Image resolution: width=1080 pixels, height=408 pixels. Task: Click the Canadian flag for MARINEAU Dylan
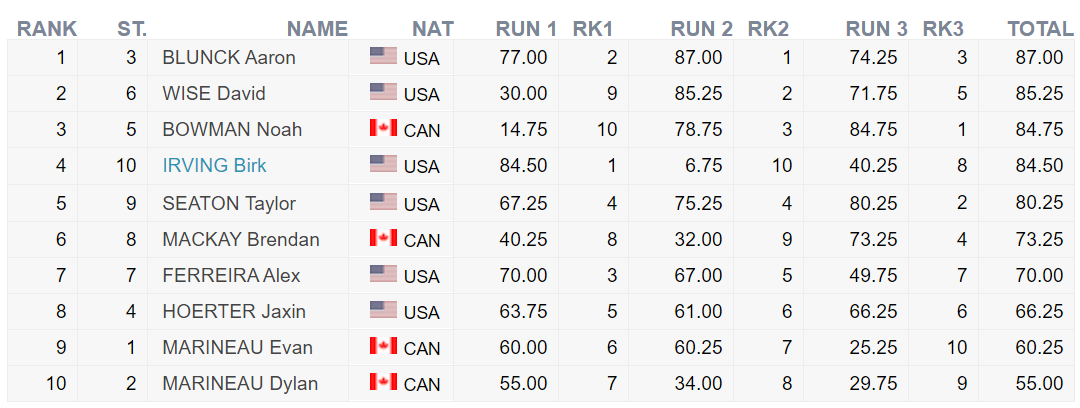pos(383,382)
